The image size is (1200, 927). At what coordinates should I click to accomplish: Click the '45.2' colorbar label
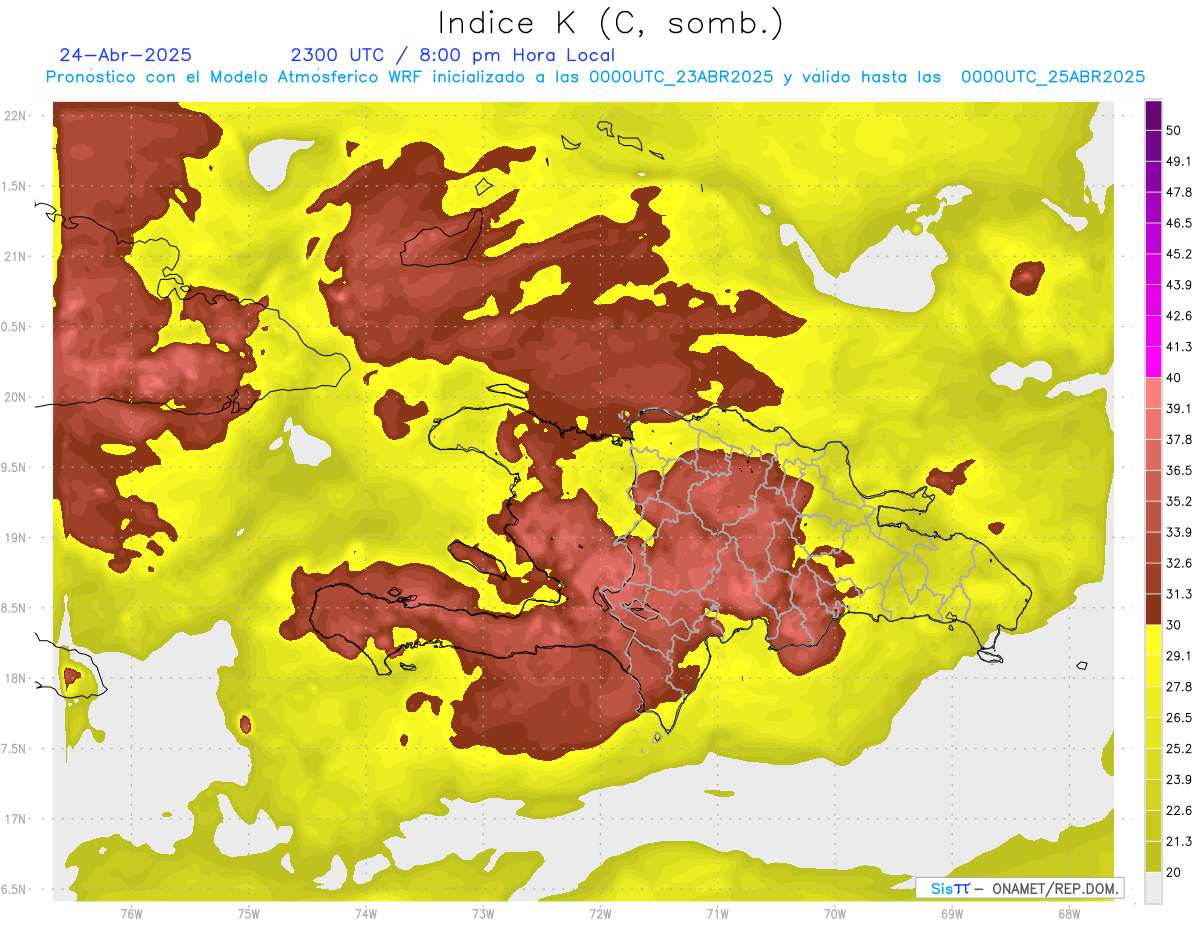click(x=1179, y=254)
